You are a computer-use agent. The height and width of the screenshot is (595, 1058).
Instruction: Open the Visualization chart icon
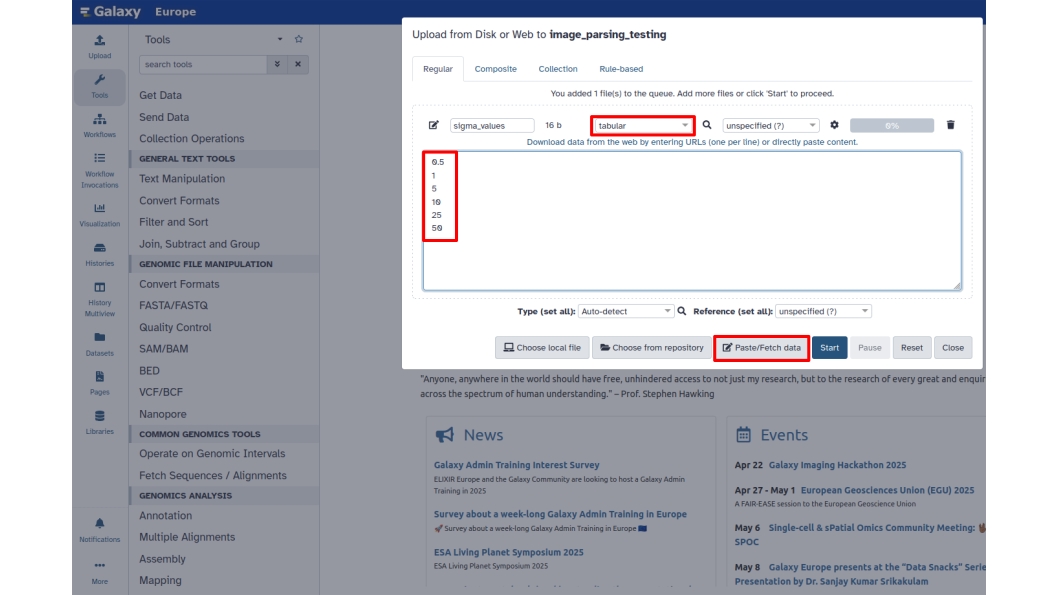[99, 208]
